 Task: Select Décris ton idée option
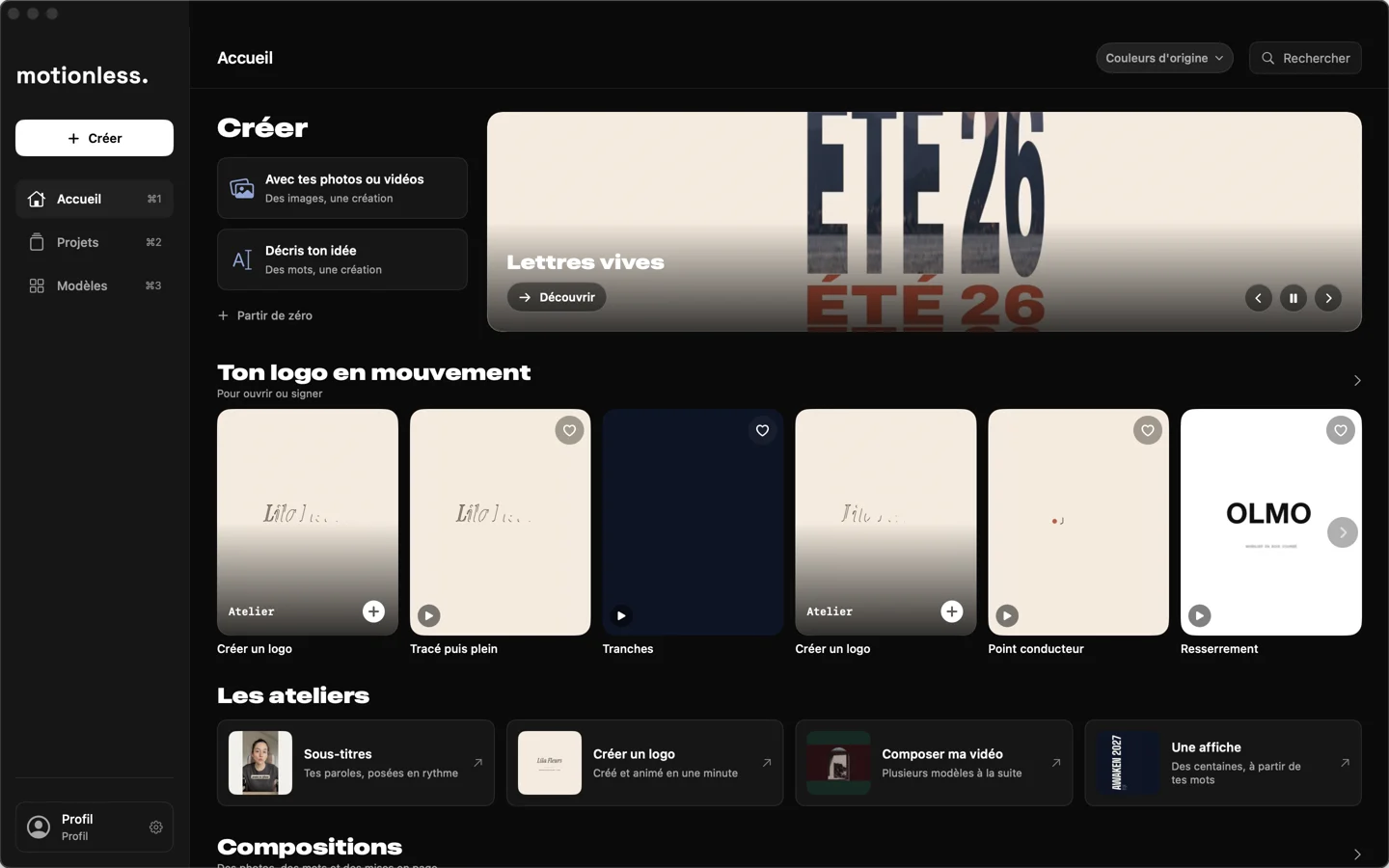[342, 259]
